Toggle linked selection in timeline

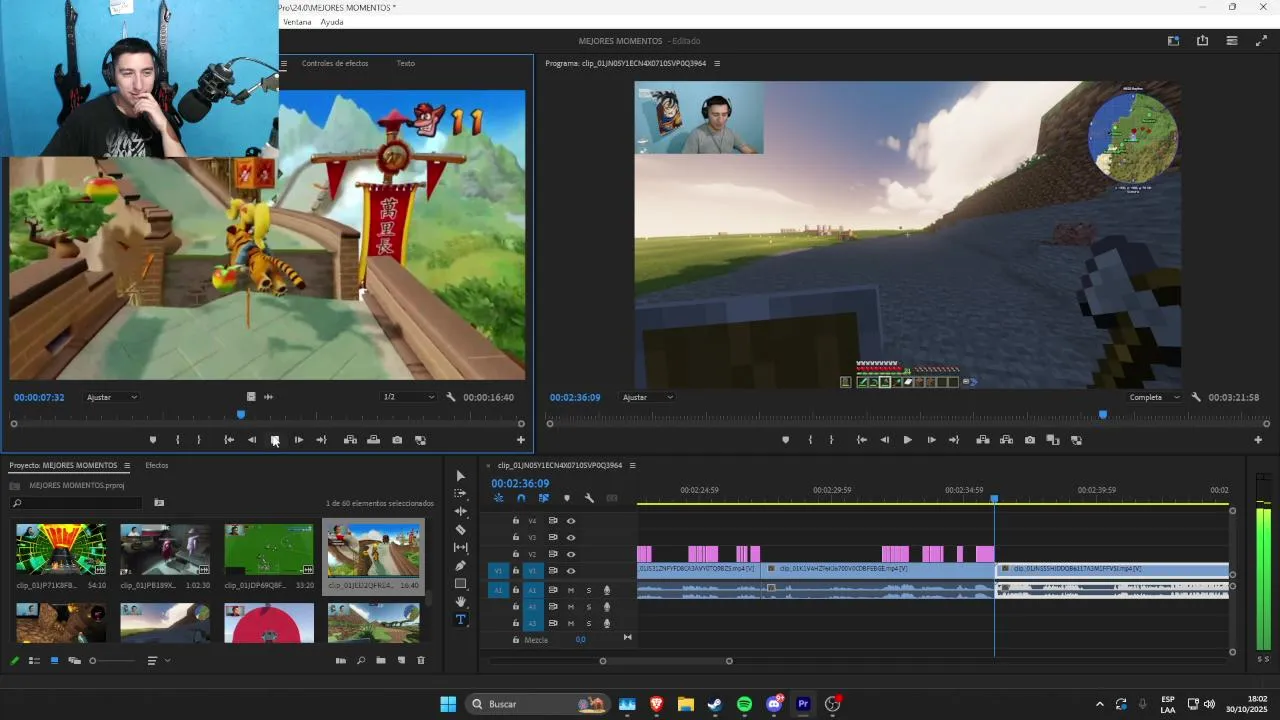click(x=544, y=498)
